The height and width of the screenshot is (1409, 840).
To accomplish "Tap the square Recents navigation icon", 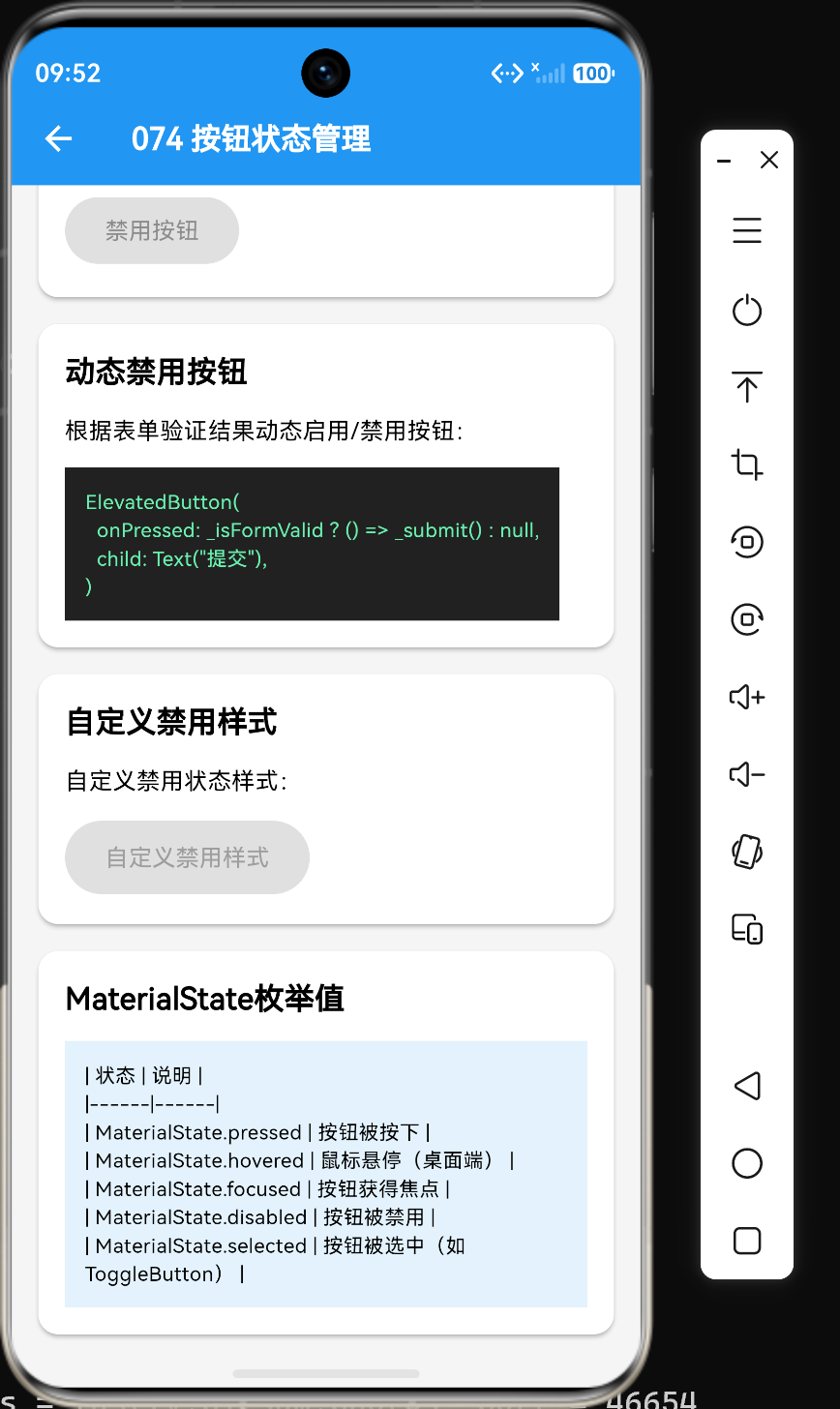I will pyautogui.click(x=747, y=1241).
